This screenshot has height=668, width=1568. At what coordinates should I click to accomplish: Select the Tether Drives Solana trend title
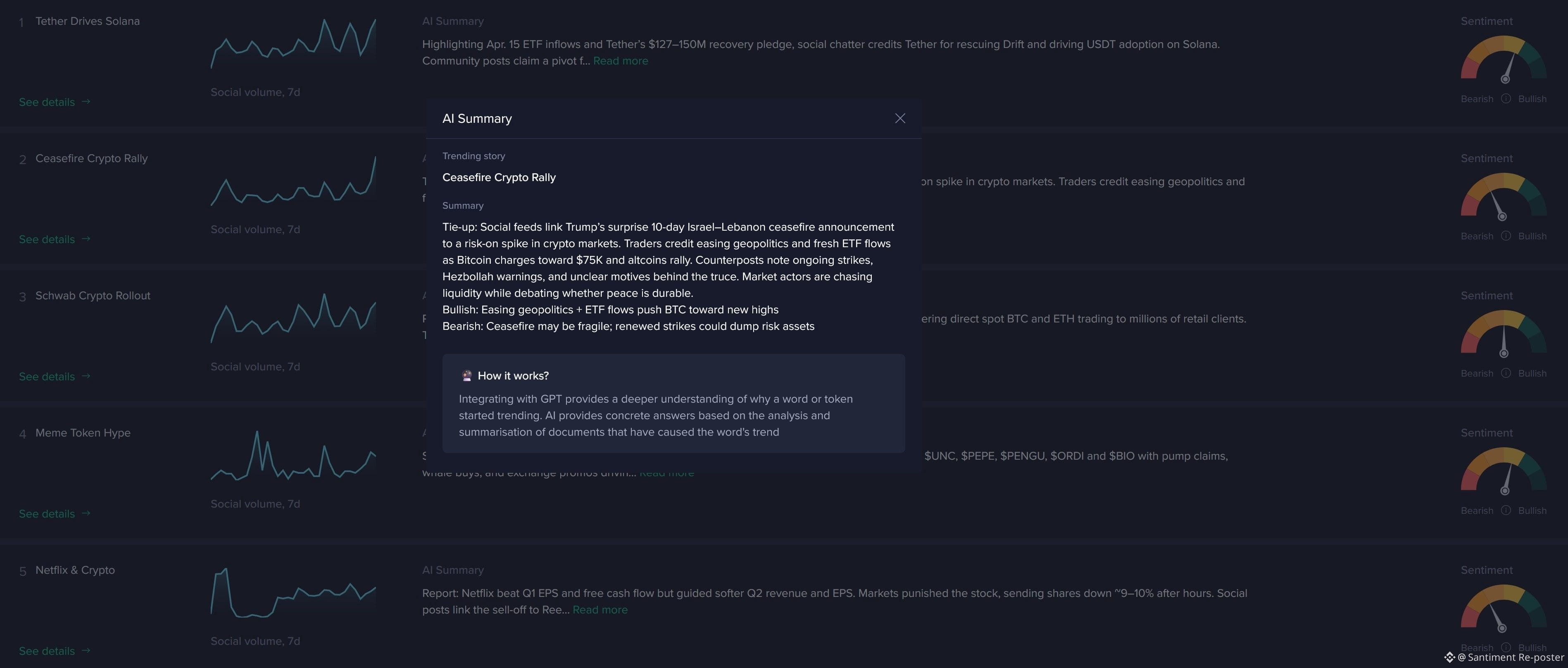pos(88,21)
